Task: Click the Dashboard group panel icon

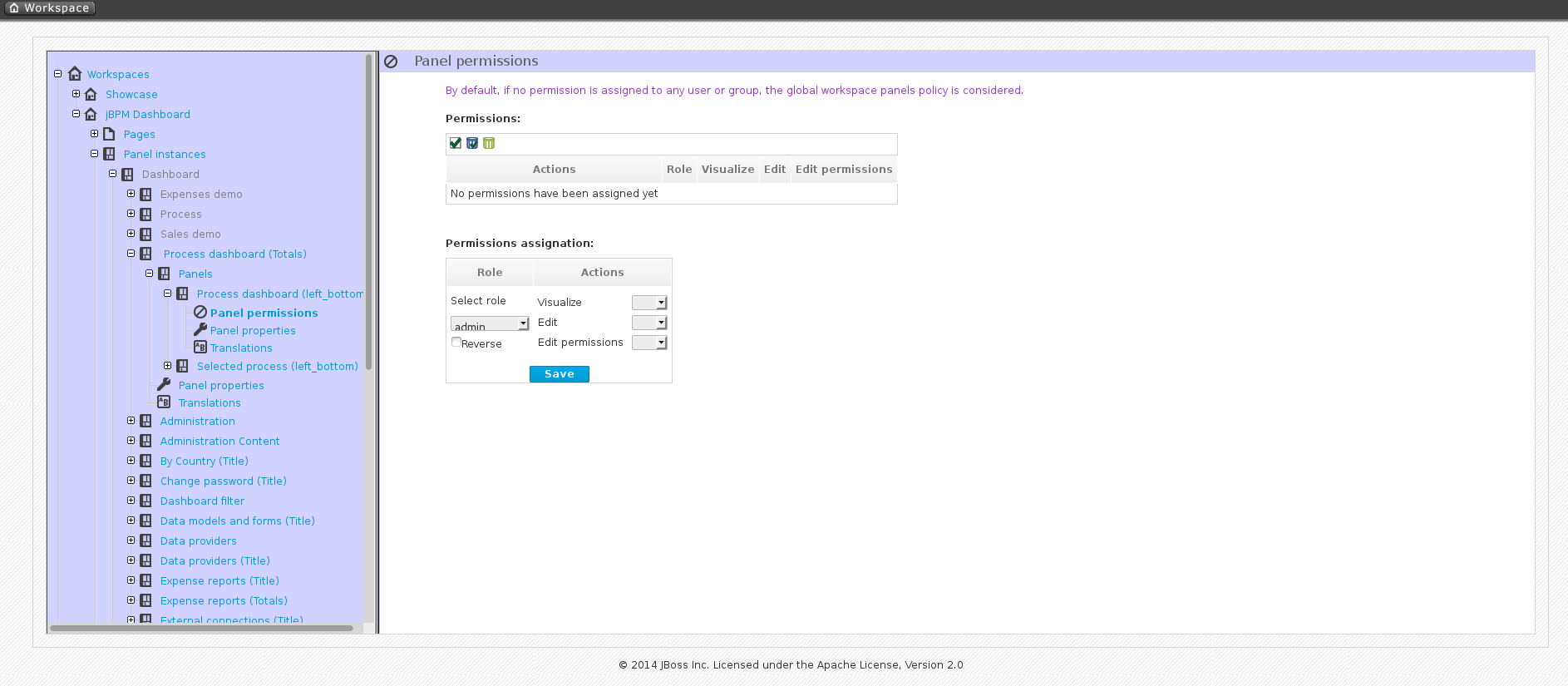Action: coord(127,174)
